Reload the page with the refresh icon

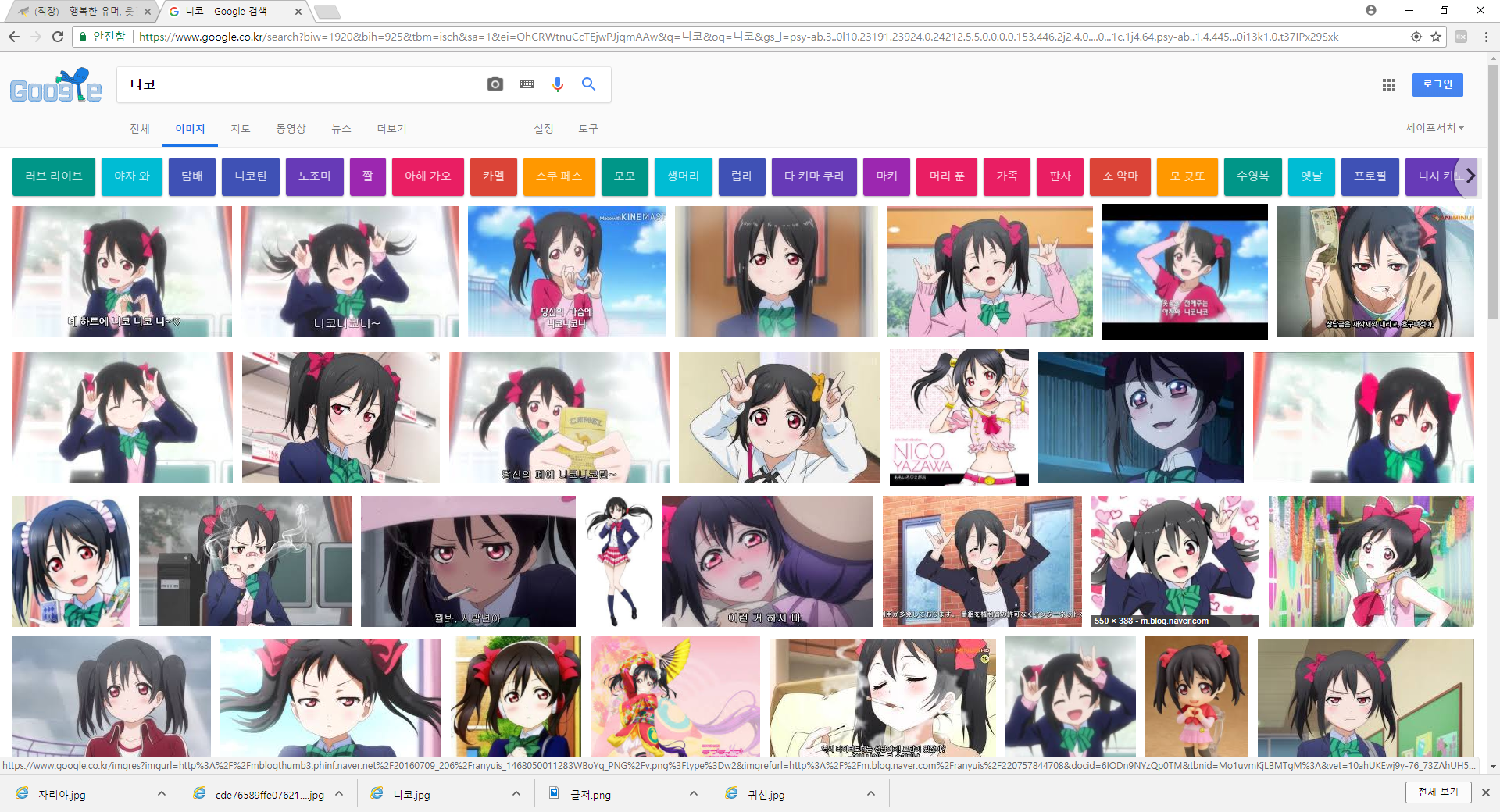pyautogui.click(x=58, y=37)
